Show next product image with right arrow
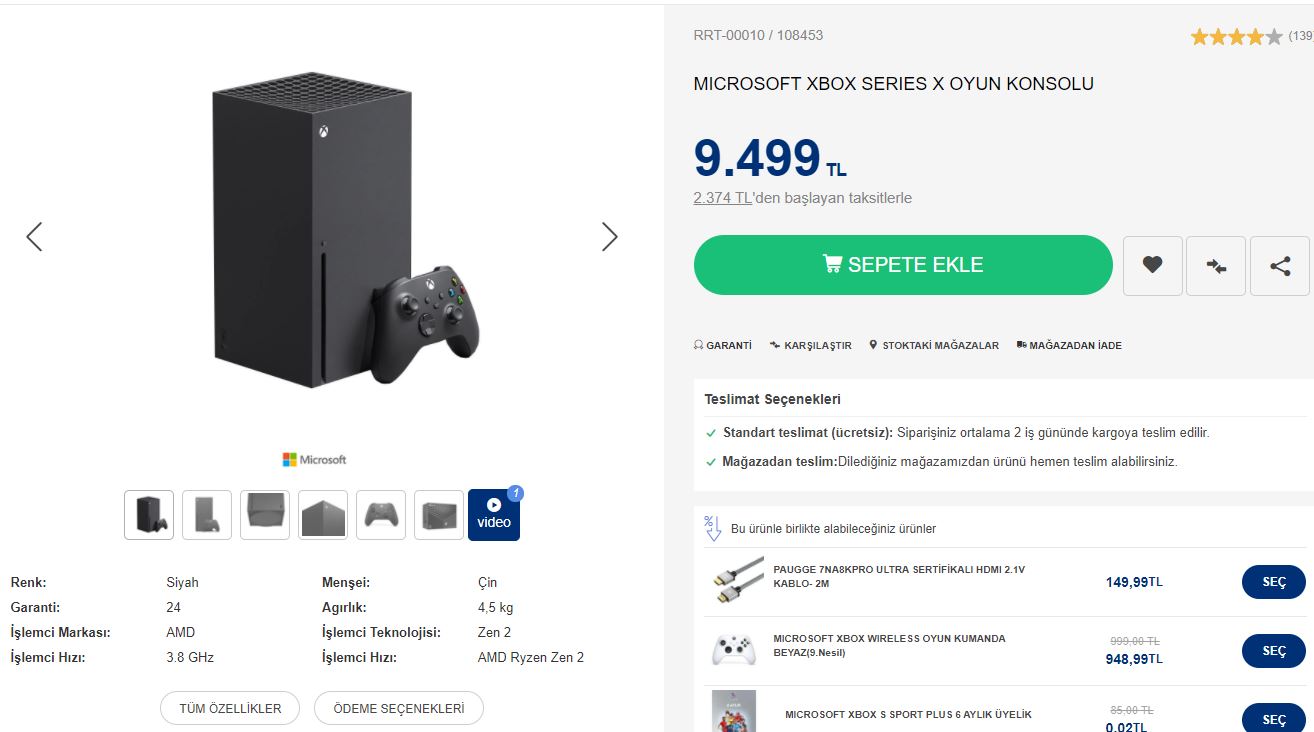The image size is (1314, 732). click(609, 237)
